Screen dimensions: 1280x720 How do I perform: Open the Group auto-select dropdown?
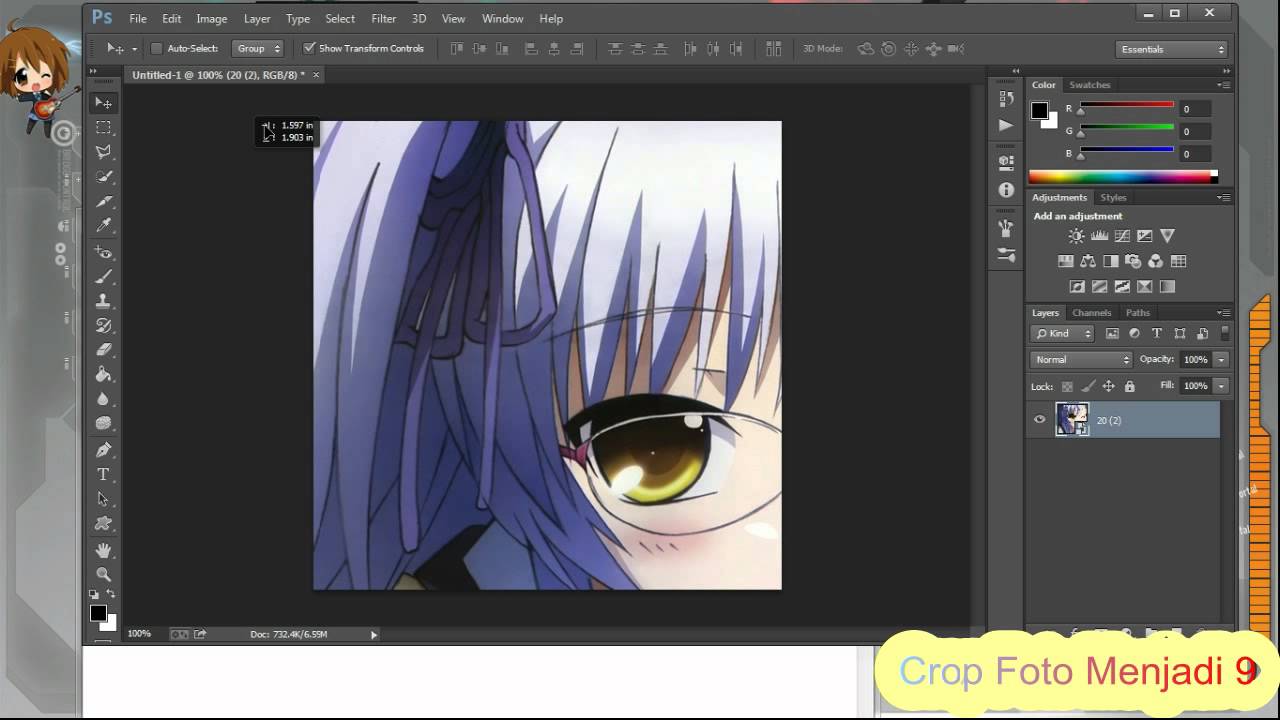click(x=258, y=48)
